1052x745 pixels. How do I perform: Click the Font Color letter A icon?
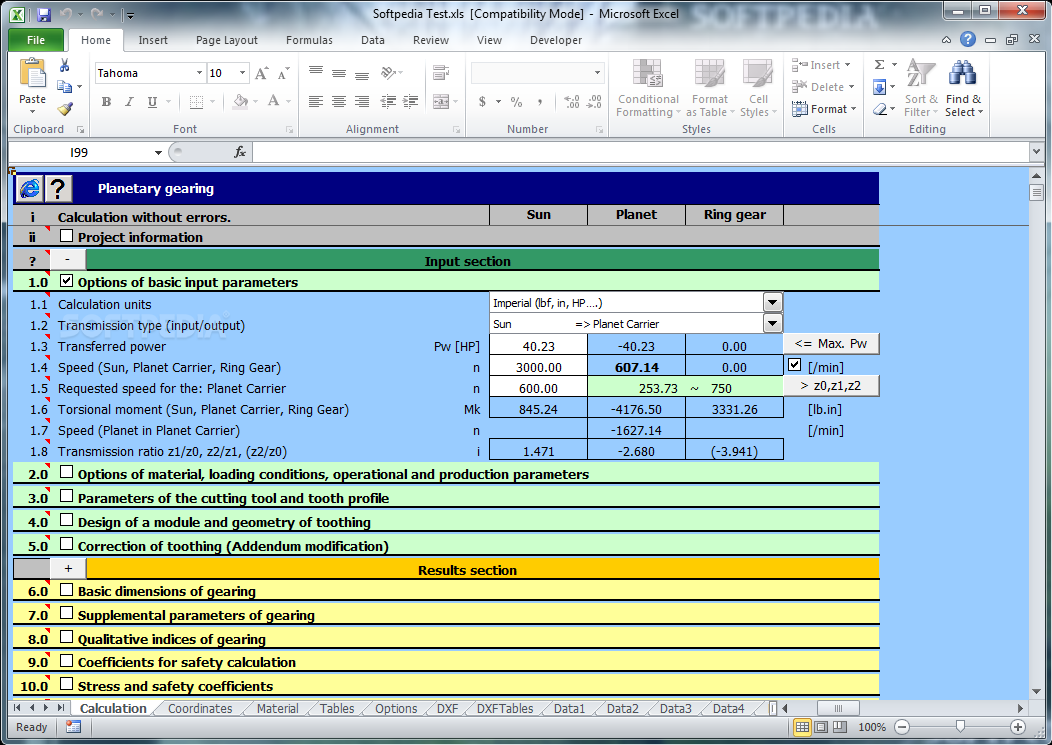click(x=273, y=101)
